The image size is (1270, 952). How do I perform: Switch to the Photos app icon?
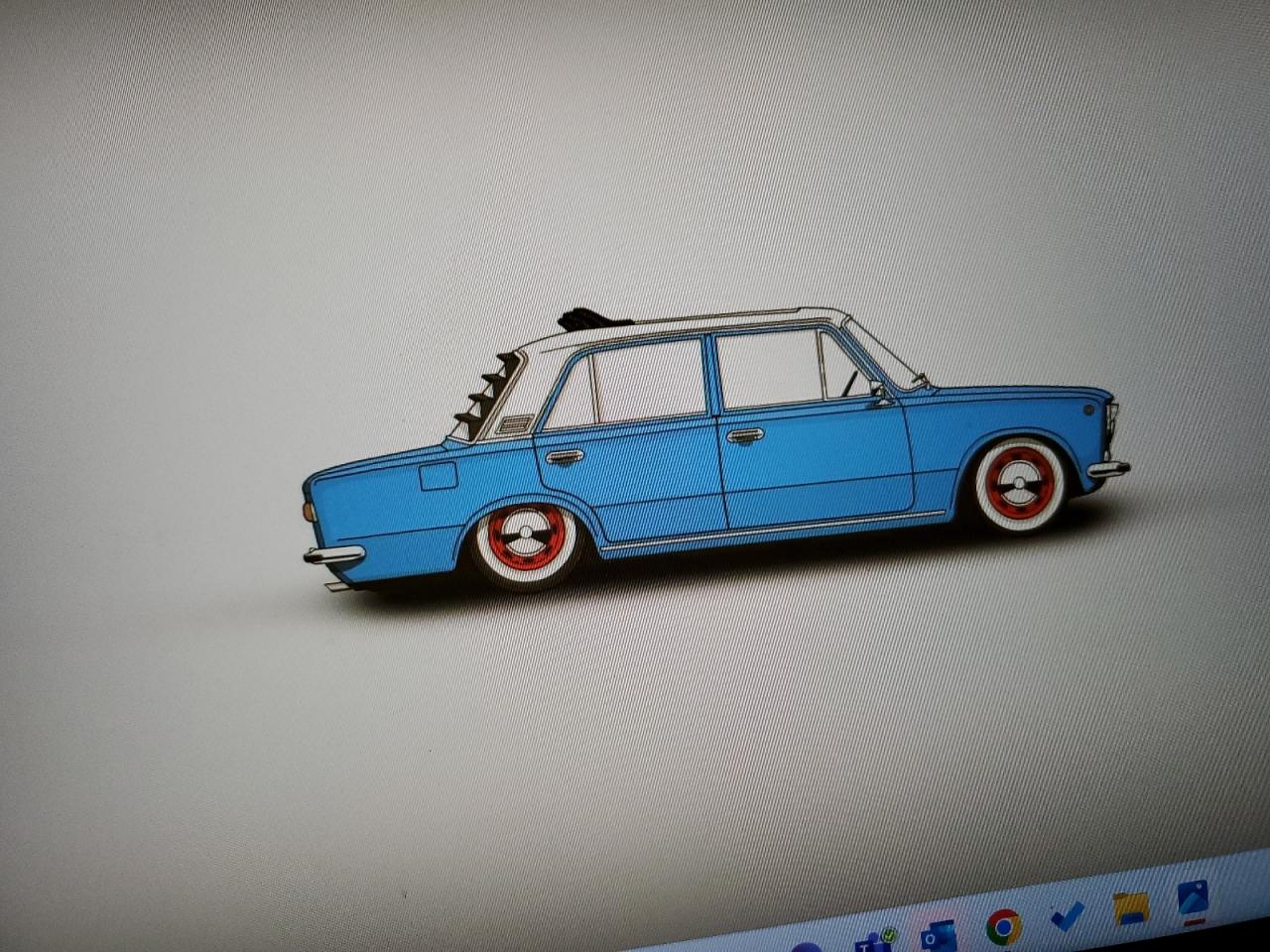point(1192,898)
